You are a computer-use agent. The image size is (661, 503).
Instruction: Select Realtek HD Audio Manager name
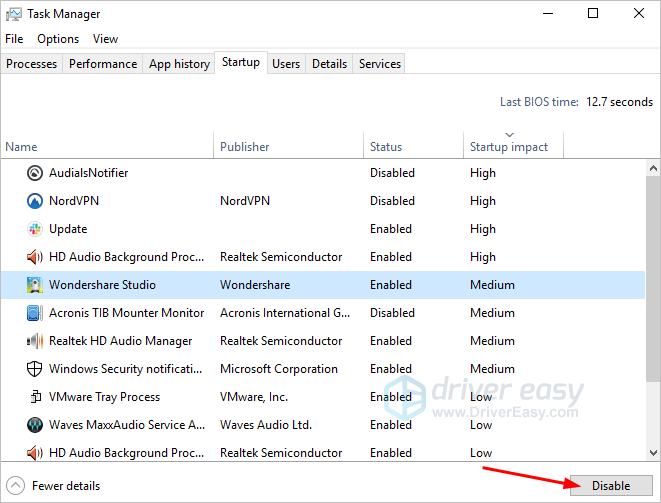[x=121, y=341]
